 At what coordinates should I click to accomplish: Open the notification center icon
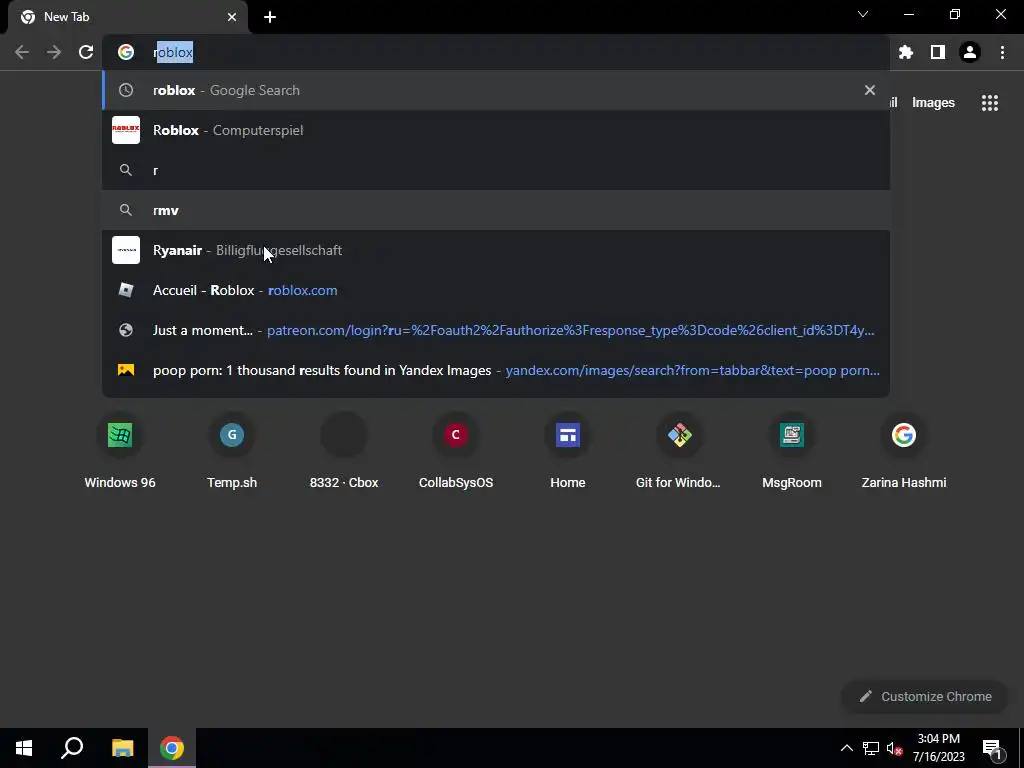[992, 748]
